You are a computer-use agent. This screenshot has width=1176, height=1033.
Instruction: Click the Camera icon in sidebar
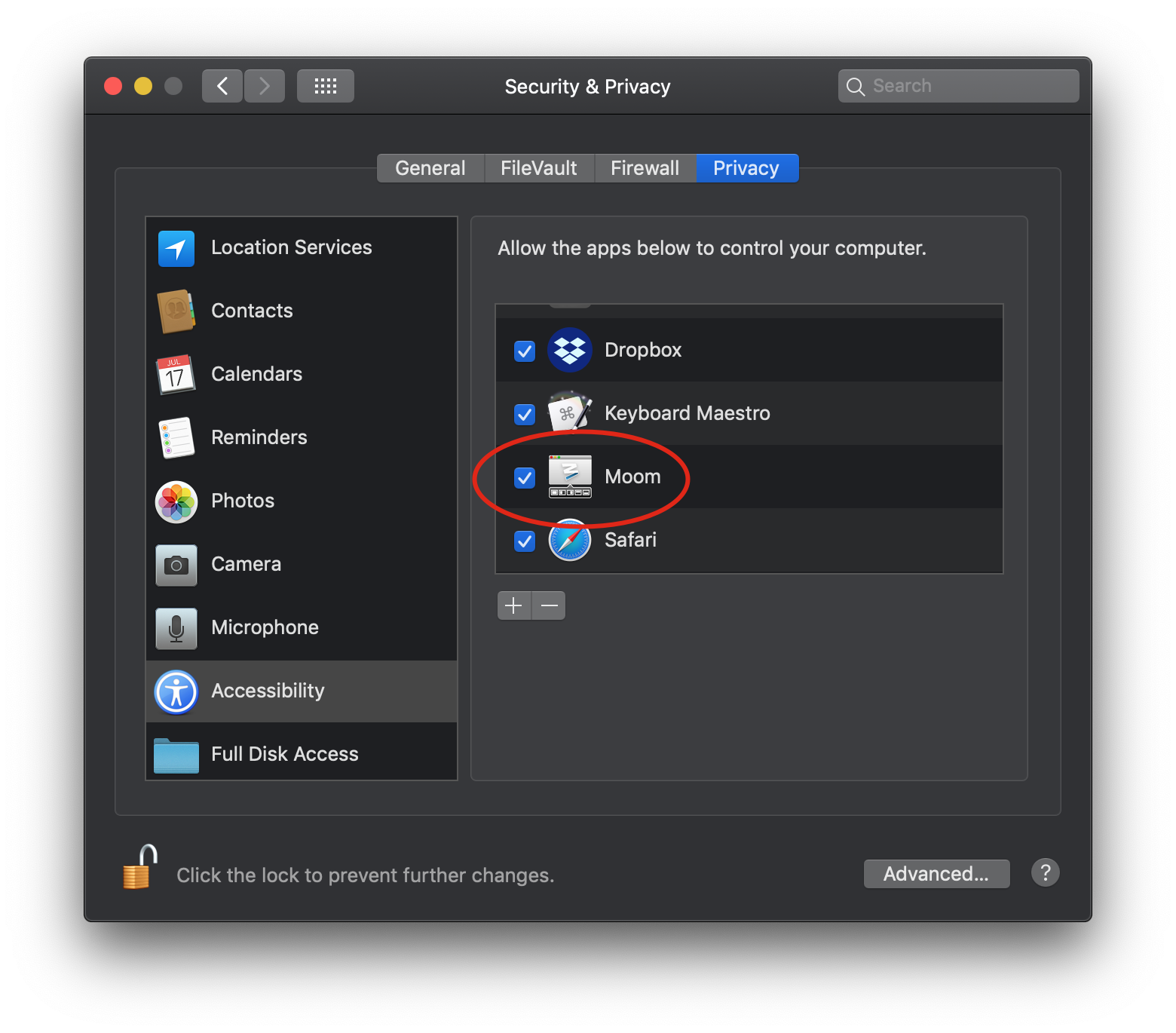tap(176, 566)
